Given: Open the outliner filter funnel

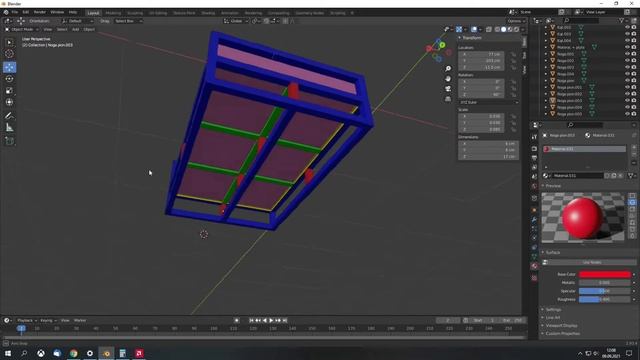Looking at the screenshot, I should (622, 20).
